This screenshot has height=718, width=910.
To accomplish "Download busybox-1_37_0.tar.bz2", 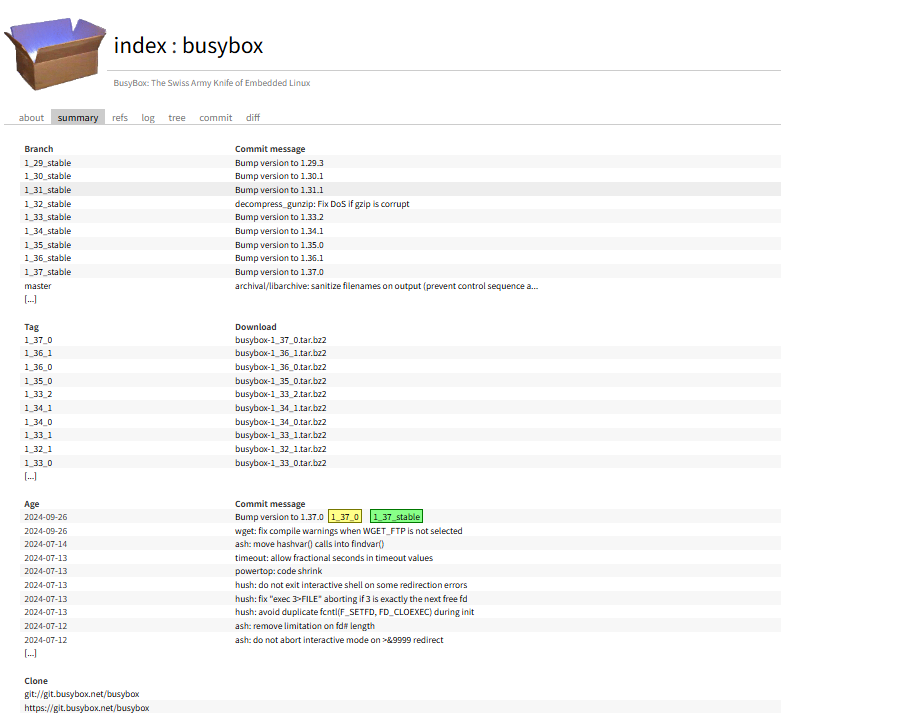I will [x=281, y=340].
